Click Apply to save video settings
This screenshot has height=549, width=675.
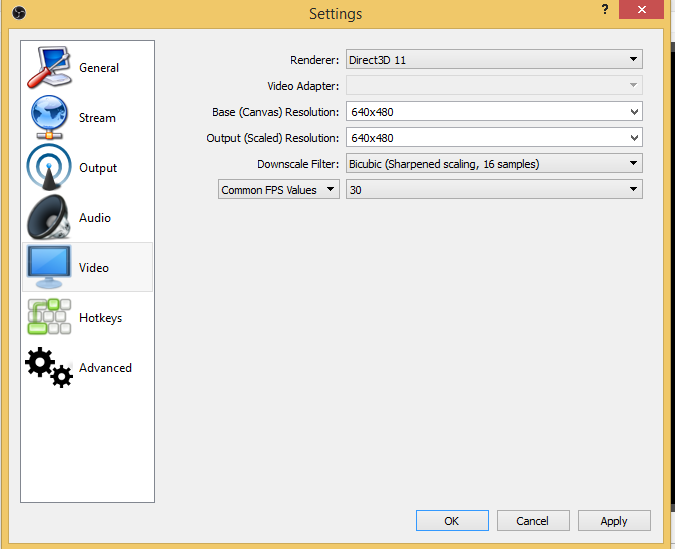click(x=614, y=521)
